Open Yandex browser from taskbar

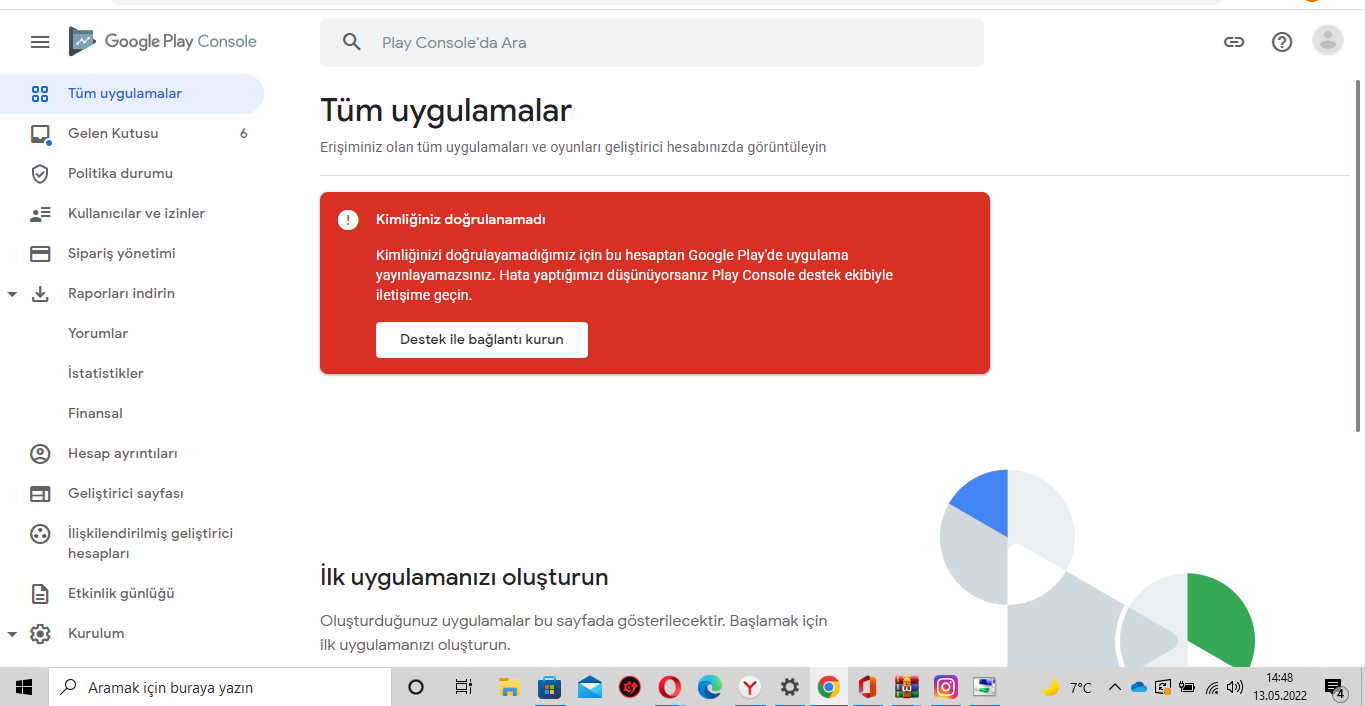(x=749, y=688)
